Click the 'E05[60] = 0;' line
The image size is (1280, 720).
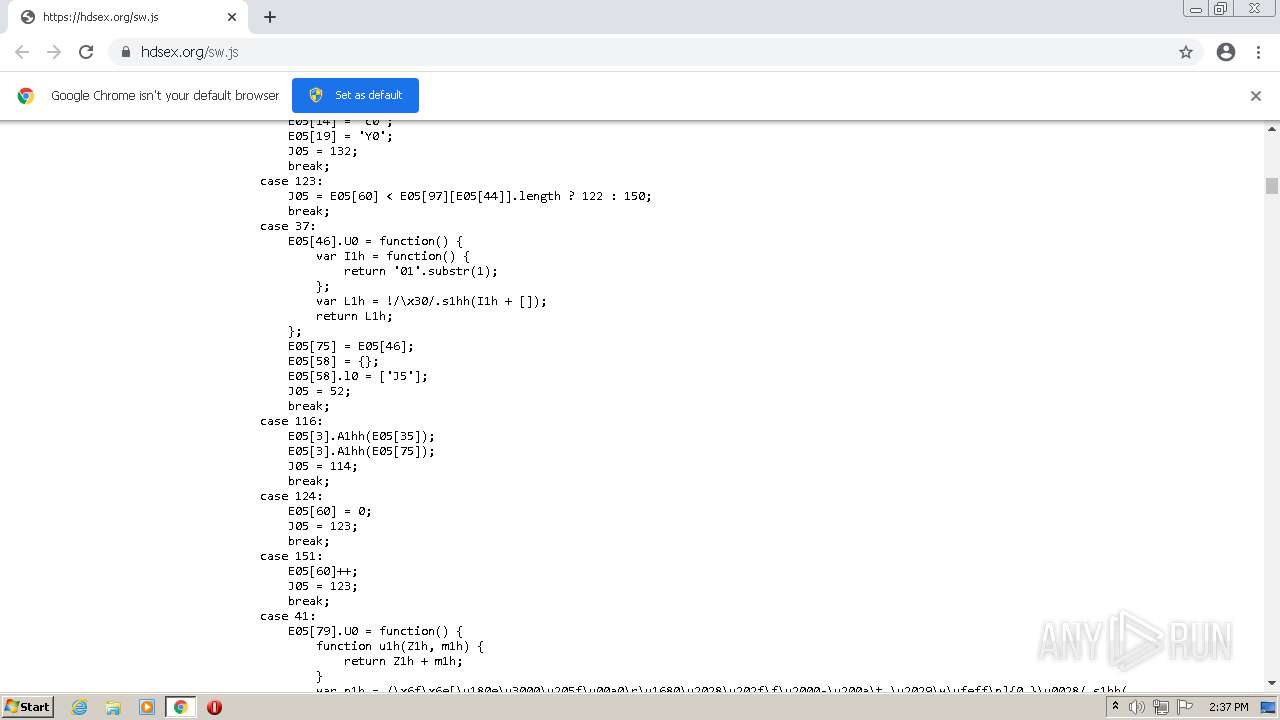330,511
